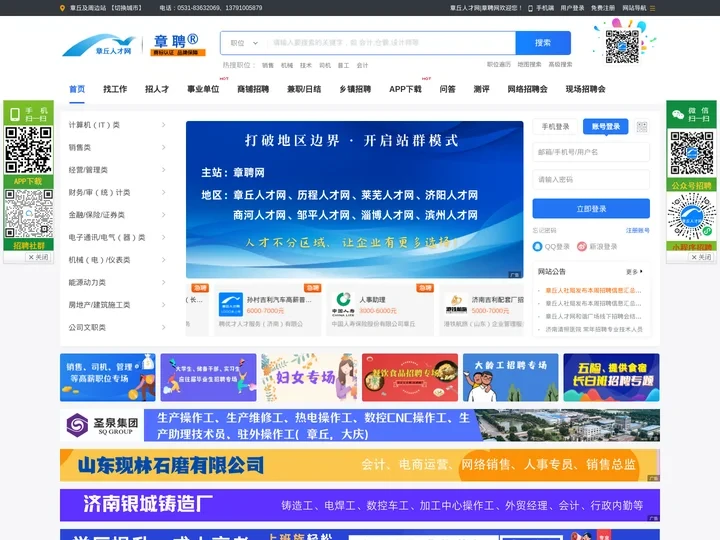Screen dimensions: 720x540
Task: Click the 章丘人才网 logo
Action: (x=100, y=45)
